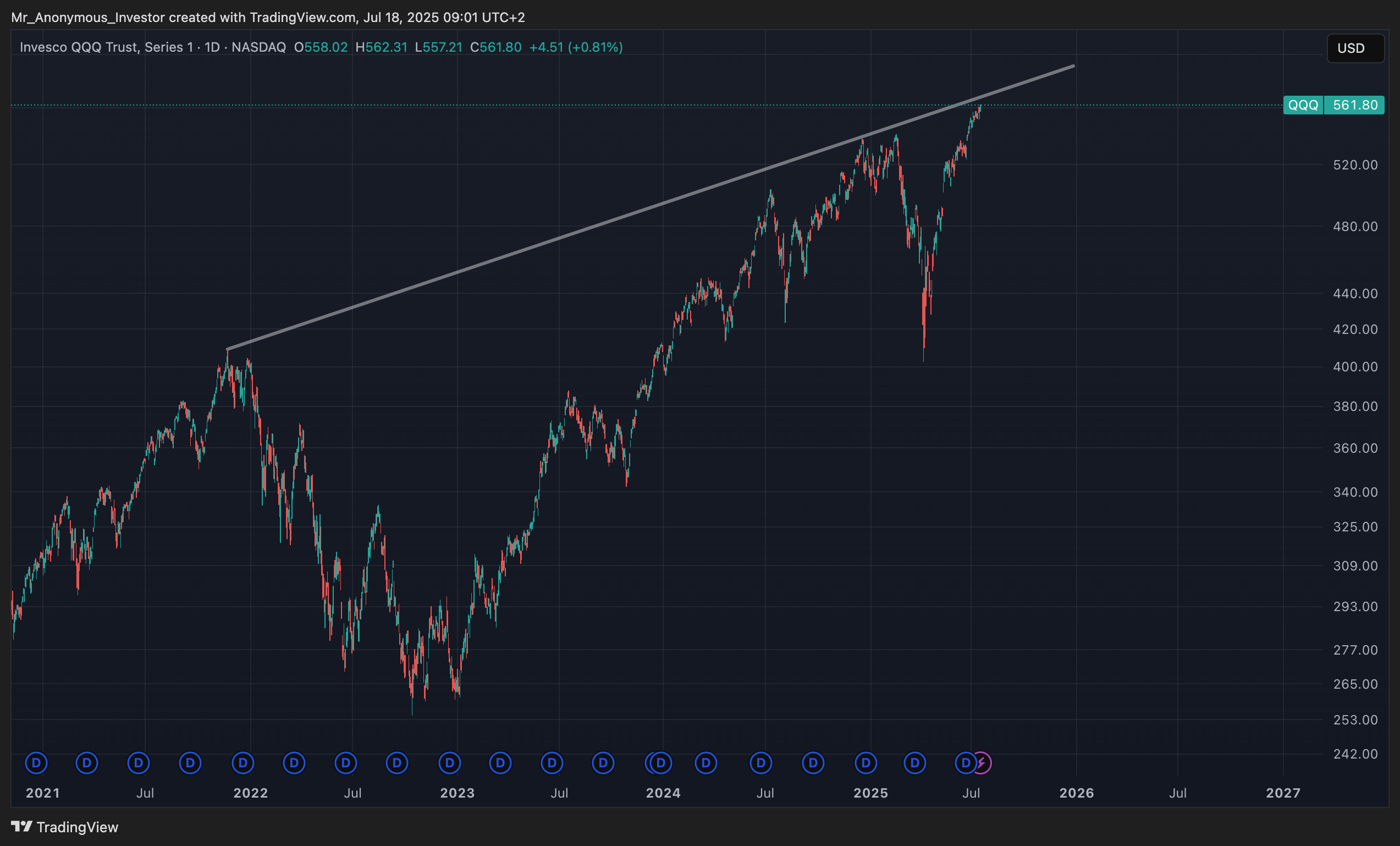
Task: Open the March 2025 dividend D marker
Action: click(x=916, y=763)
